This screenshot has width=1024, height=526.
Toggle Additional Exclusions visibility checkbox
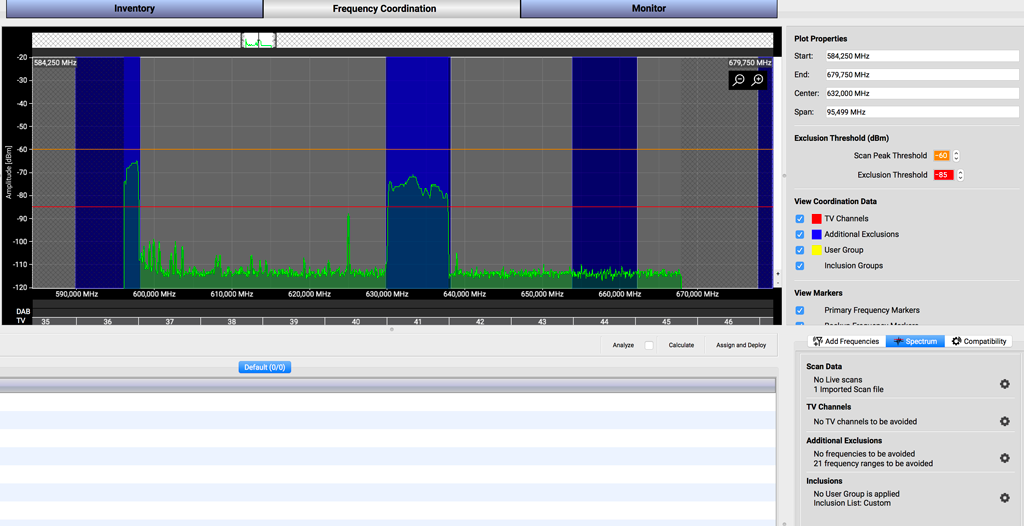[x=800, y=235]
